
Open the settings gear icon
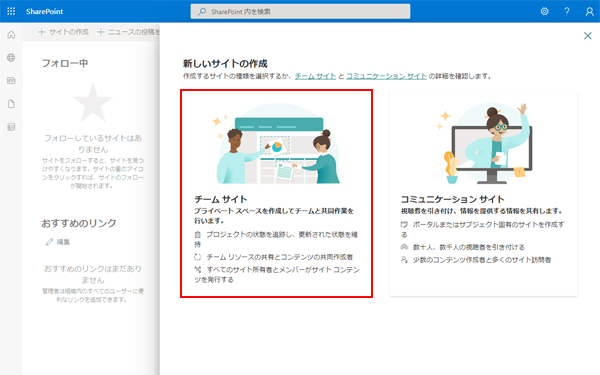click(544, 11)
